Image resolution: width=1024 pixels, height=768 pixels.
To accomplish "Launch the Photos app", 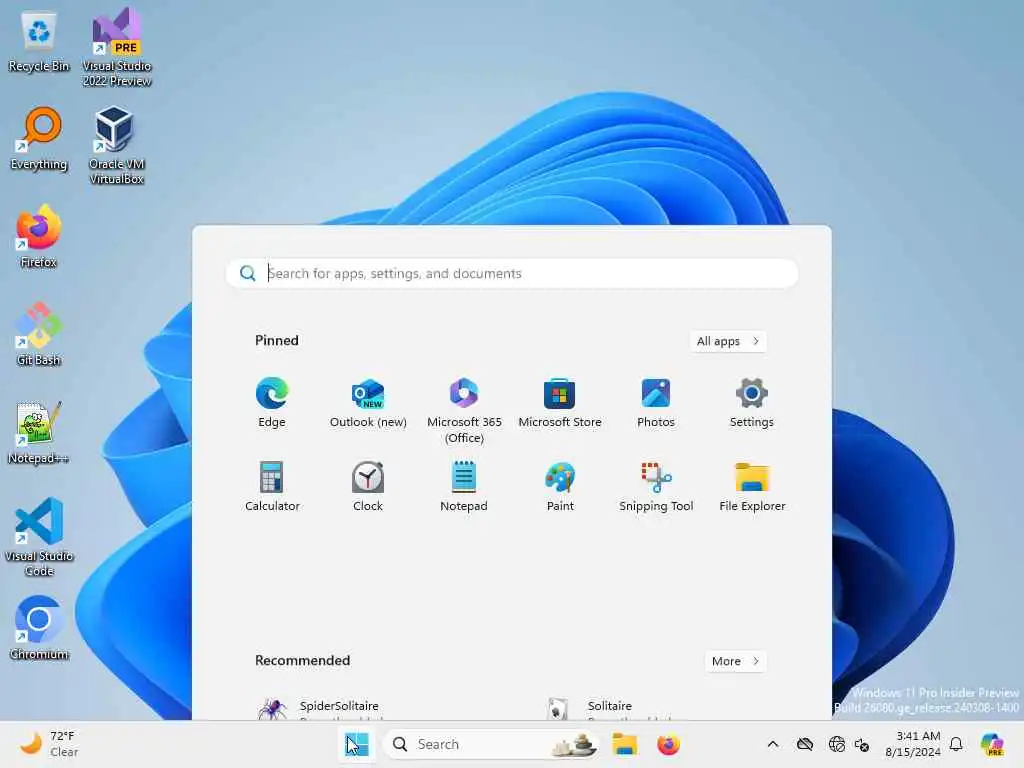I will pyautogui.click(x=656, y=402).
